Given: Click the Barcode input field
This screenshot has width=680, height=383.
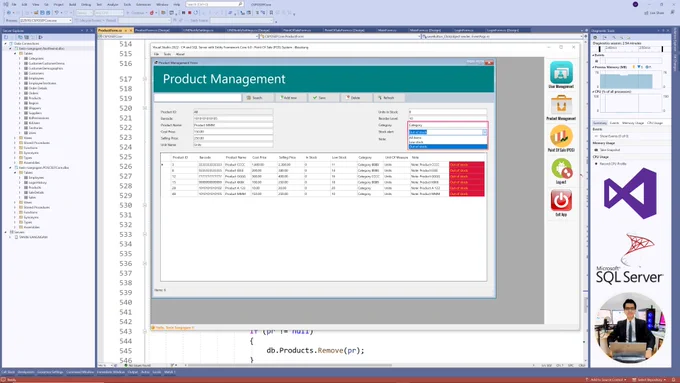Looking at the screenshot, I should point(233,118).
